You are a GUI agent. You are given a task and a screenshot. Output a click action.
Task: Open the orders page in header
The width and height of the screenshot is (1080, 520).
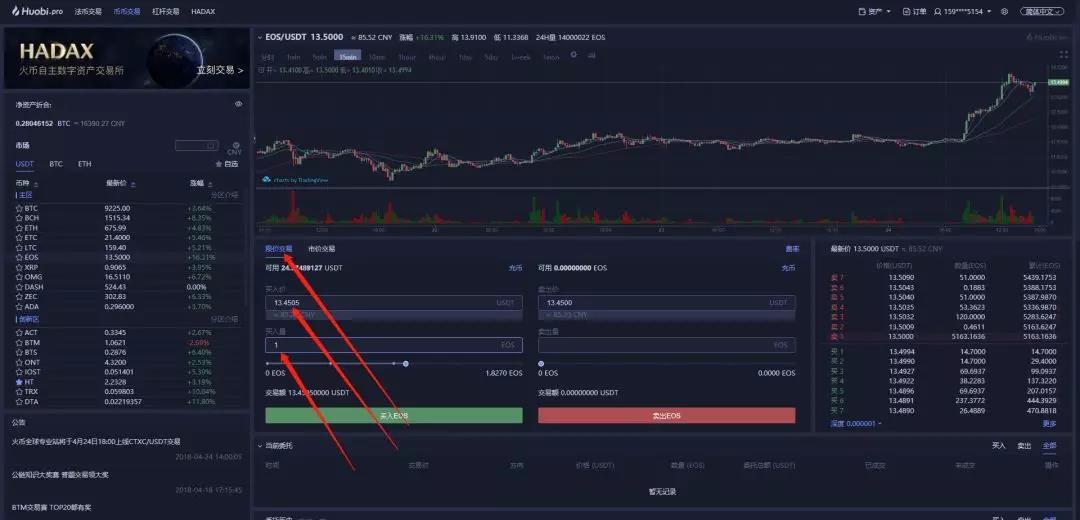pyautogui.click(x=915, y=12)
